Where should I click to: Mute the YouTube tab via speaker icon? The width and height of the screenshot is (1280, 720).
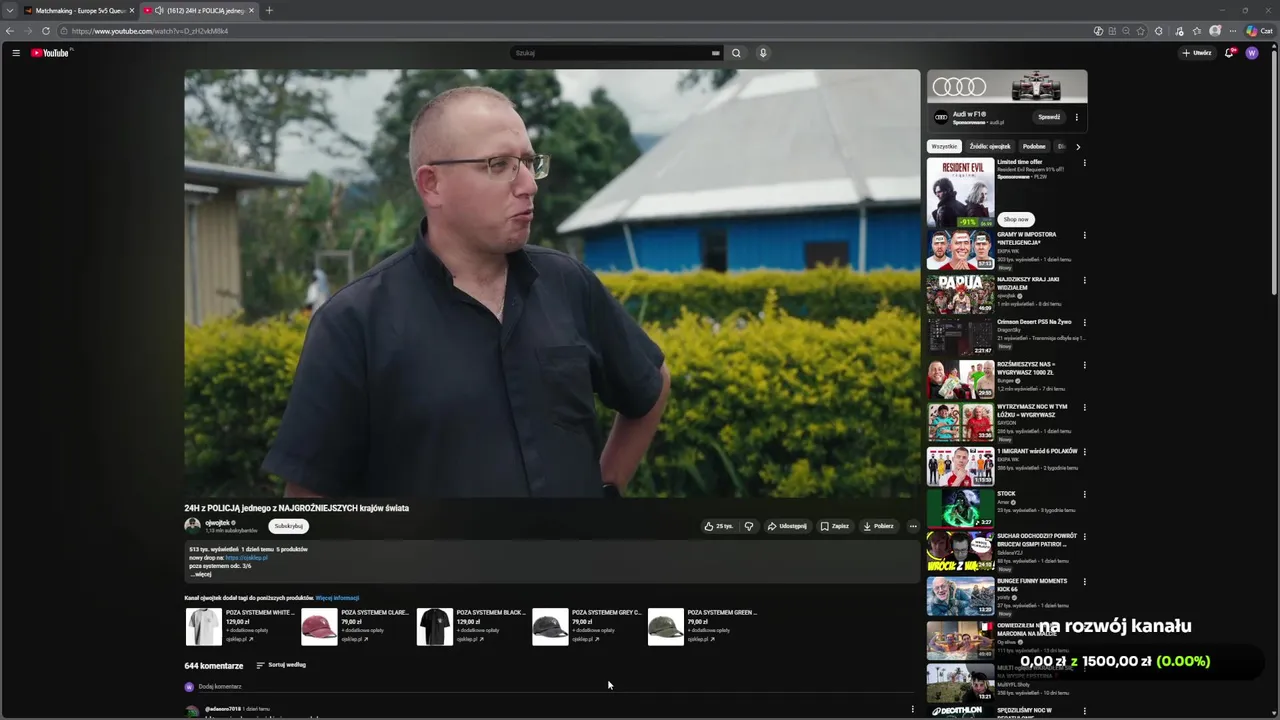point(160,10)
